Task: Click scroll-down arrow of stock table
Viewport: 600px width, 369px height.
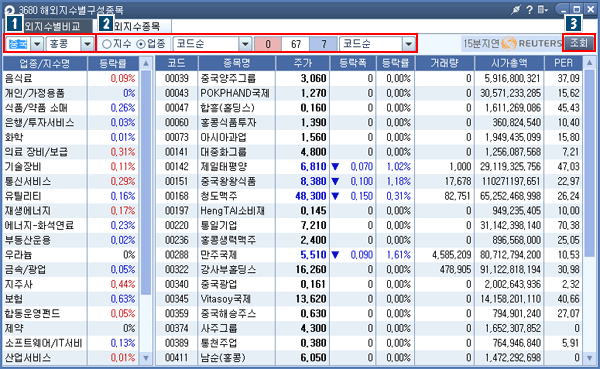Action: coord(589,358)
